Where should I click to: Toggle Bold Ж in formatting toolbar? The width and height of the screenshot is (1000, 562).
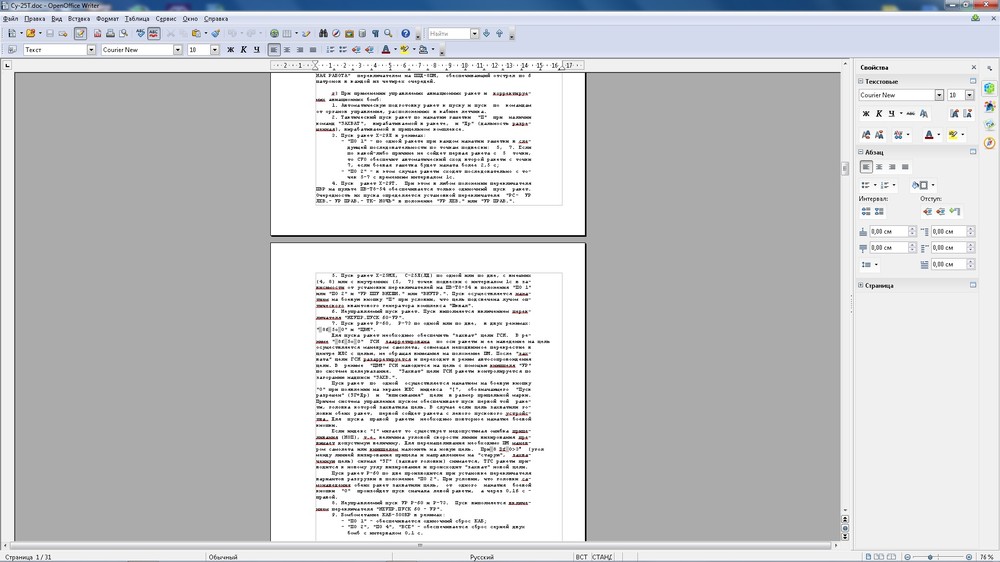pos(230,50)
